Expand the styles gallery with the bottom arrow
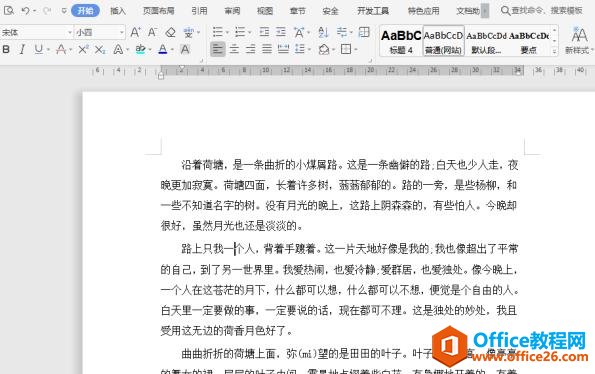 click(554, 50)
